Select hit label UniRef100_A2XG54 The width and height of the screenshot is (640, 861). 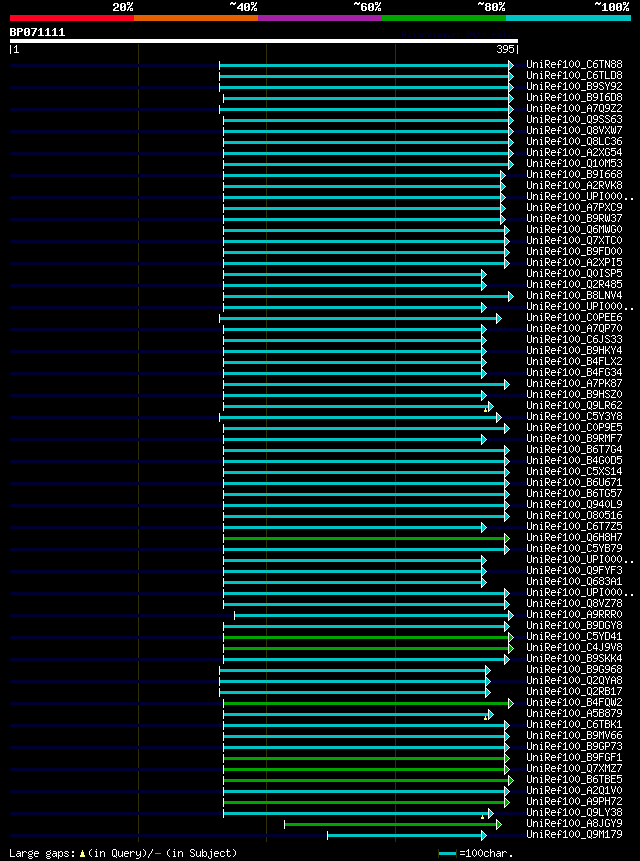pyautogui.click(x=575, y=153)
